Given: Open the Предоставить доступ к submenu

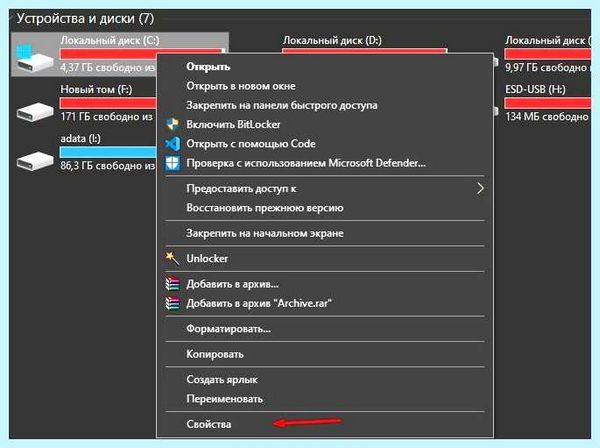Looking at the screenshot, I should [x=325, y=189].
